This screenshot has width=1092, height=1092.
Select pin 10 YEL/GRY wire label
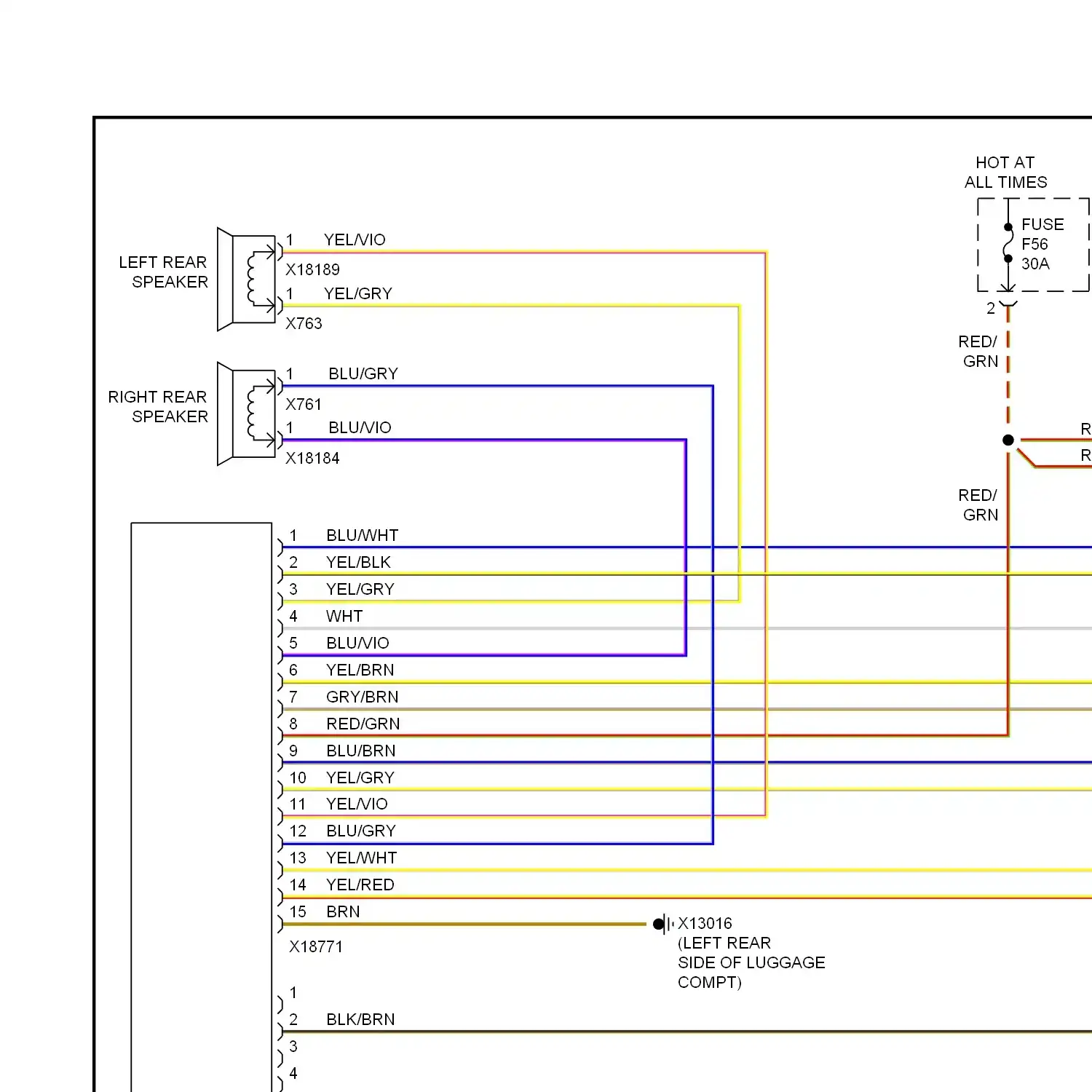click(x=360, y=778)
